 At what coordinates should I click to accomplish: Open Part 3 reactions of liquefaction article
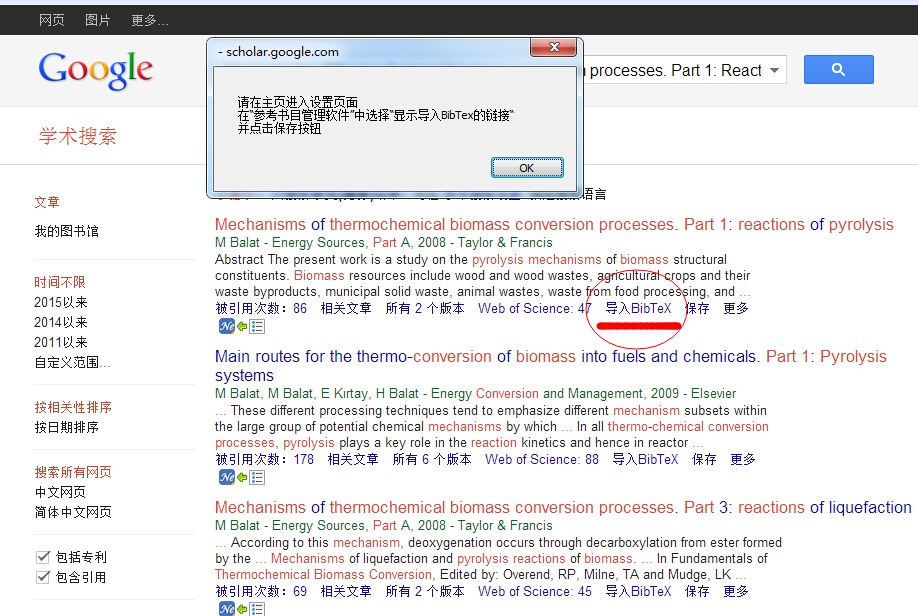563,508
